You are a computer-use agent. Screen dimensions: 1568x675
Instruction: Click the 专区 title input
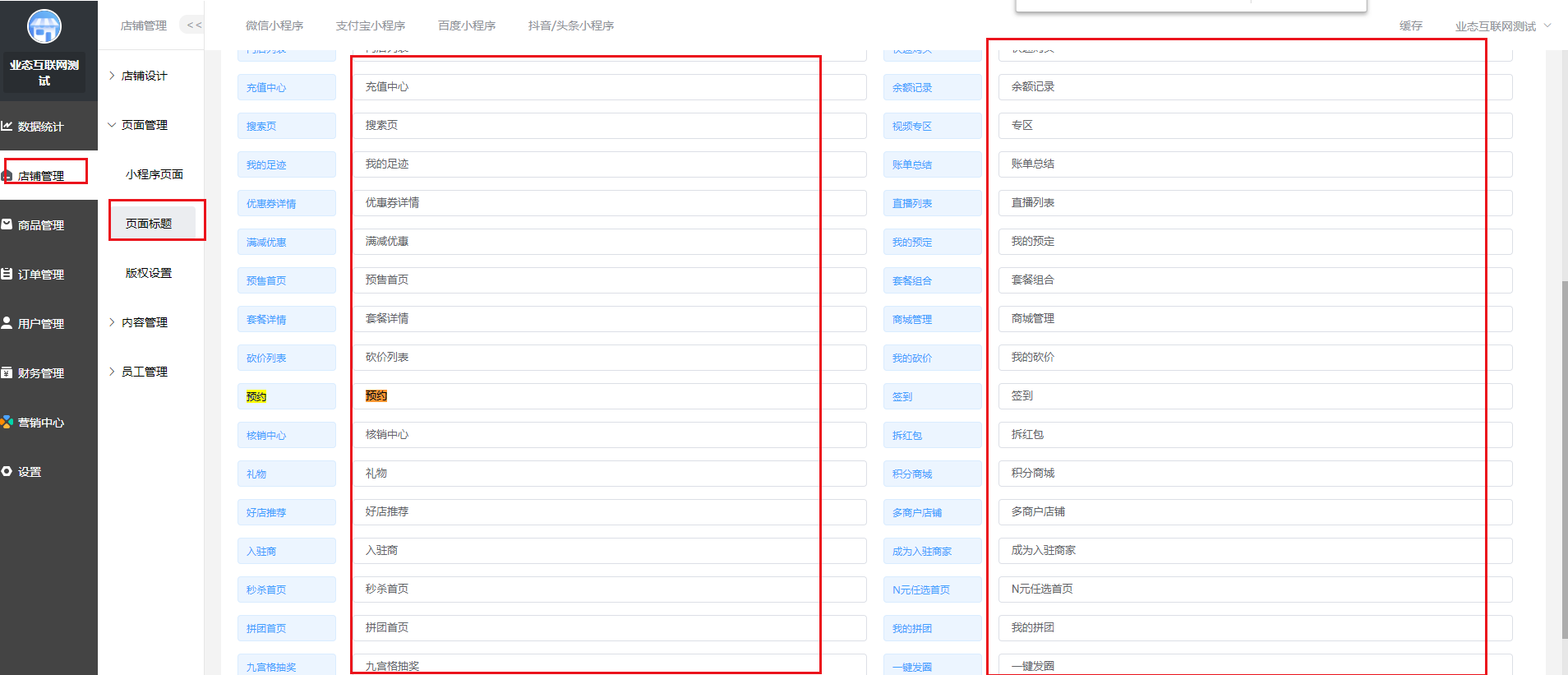click(x=1256, y=126)
